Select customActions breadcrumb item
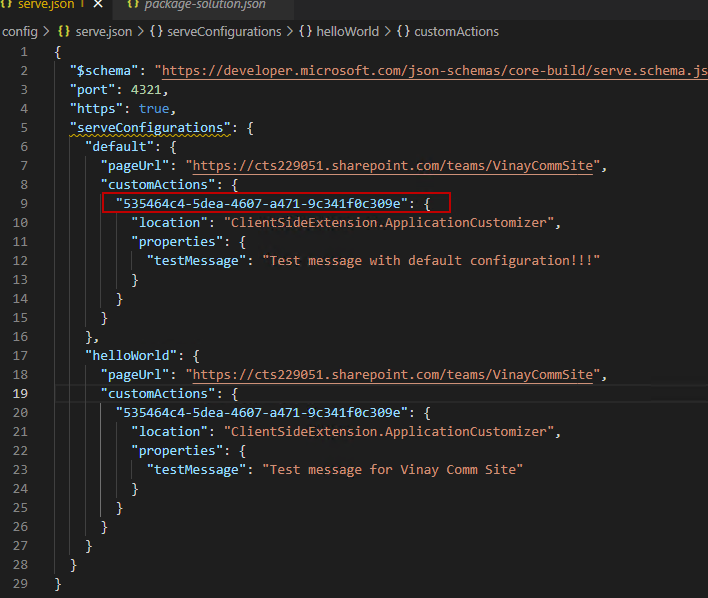This screenshot has width=708, height=598. pyautogui.click(x=456, y=32)
